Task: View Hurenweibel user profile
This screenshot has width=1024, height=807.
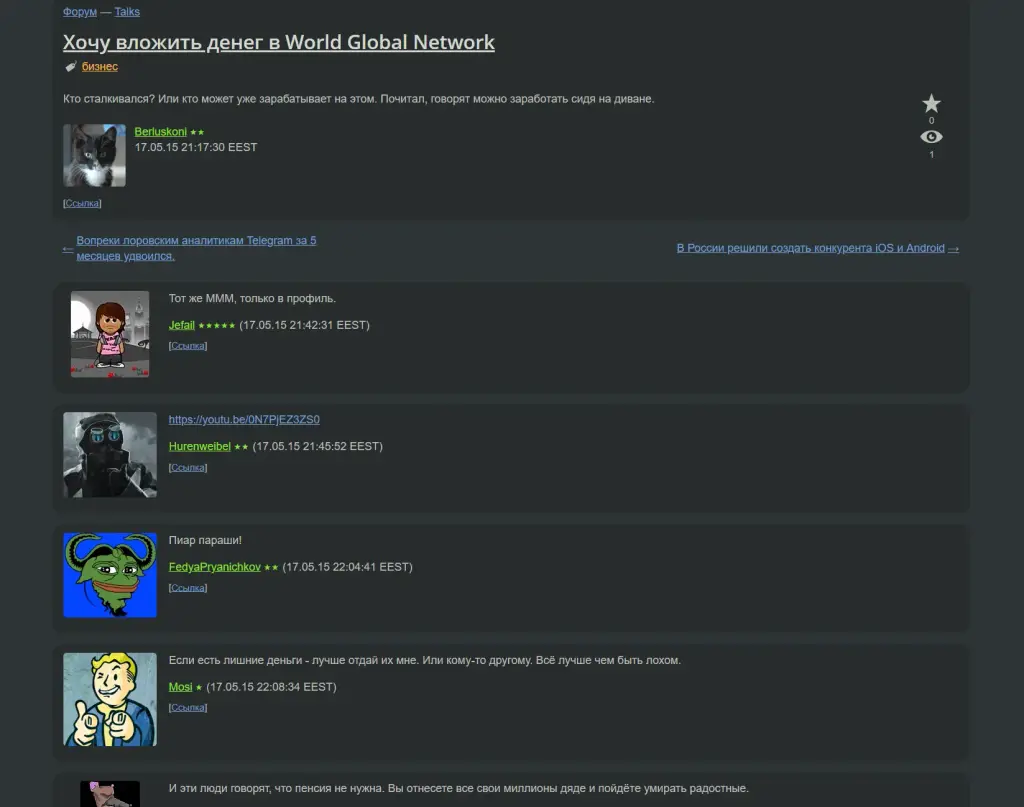Action: [x=200, y=447]
